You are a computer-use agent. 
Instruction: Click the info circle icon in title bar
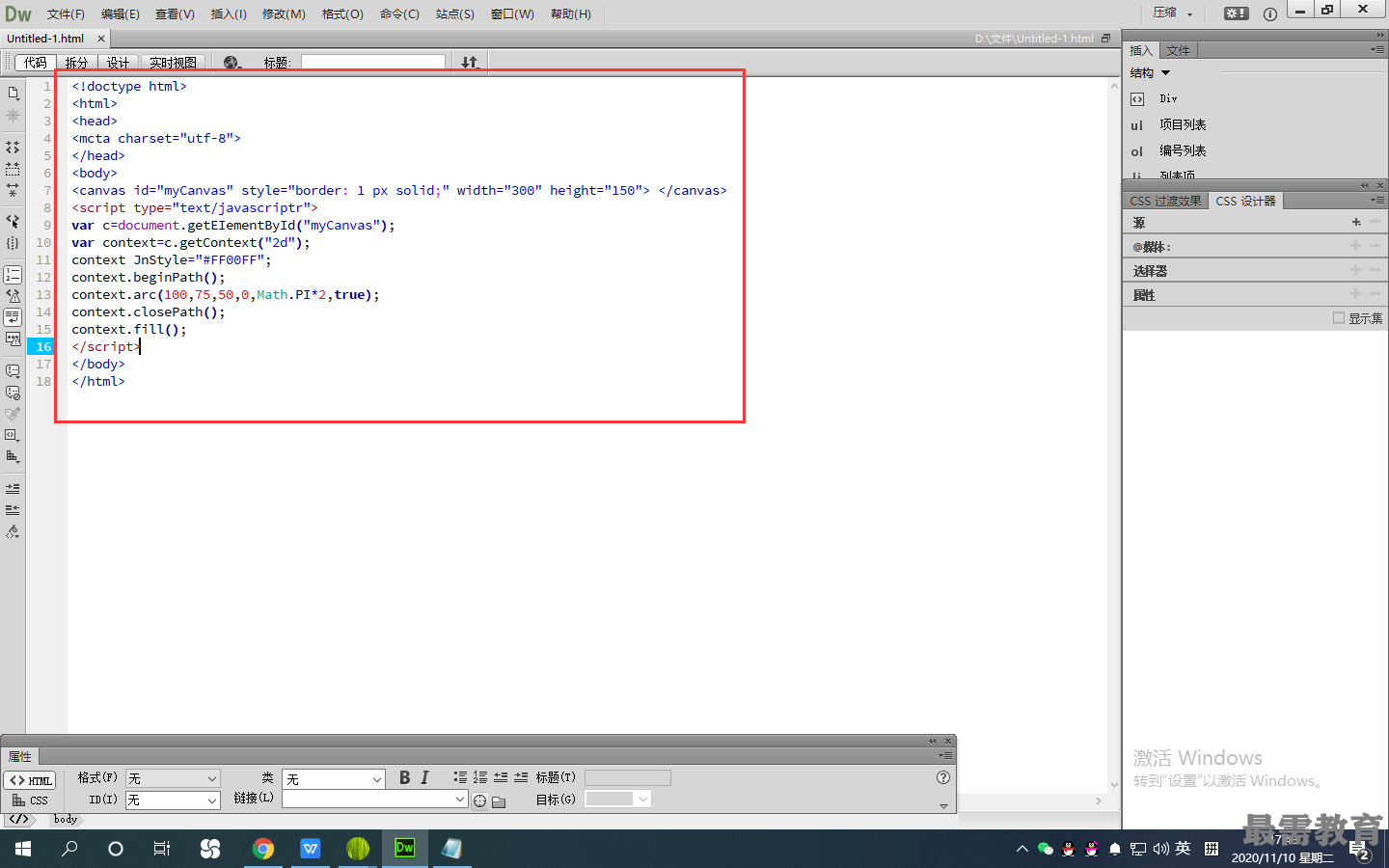(x=1269, y=14)
